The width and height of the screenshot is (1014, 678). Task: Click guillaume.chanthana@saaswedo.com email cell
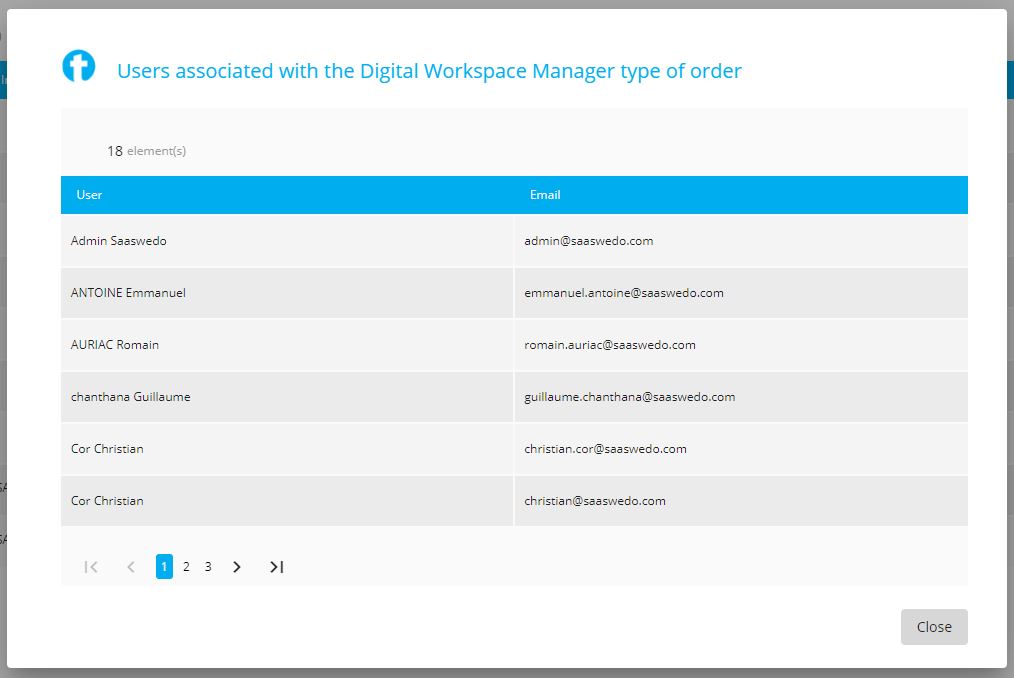(x=741, y=397)
